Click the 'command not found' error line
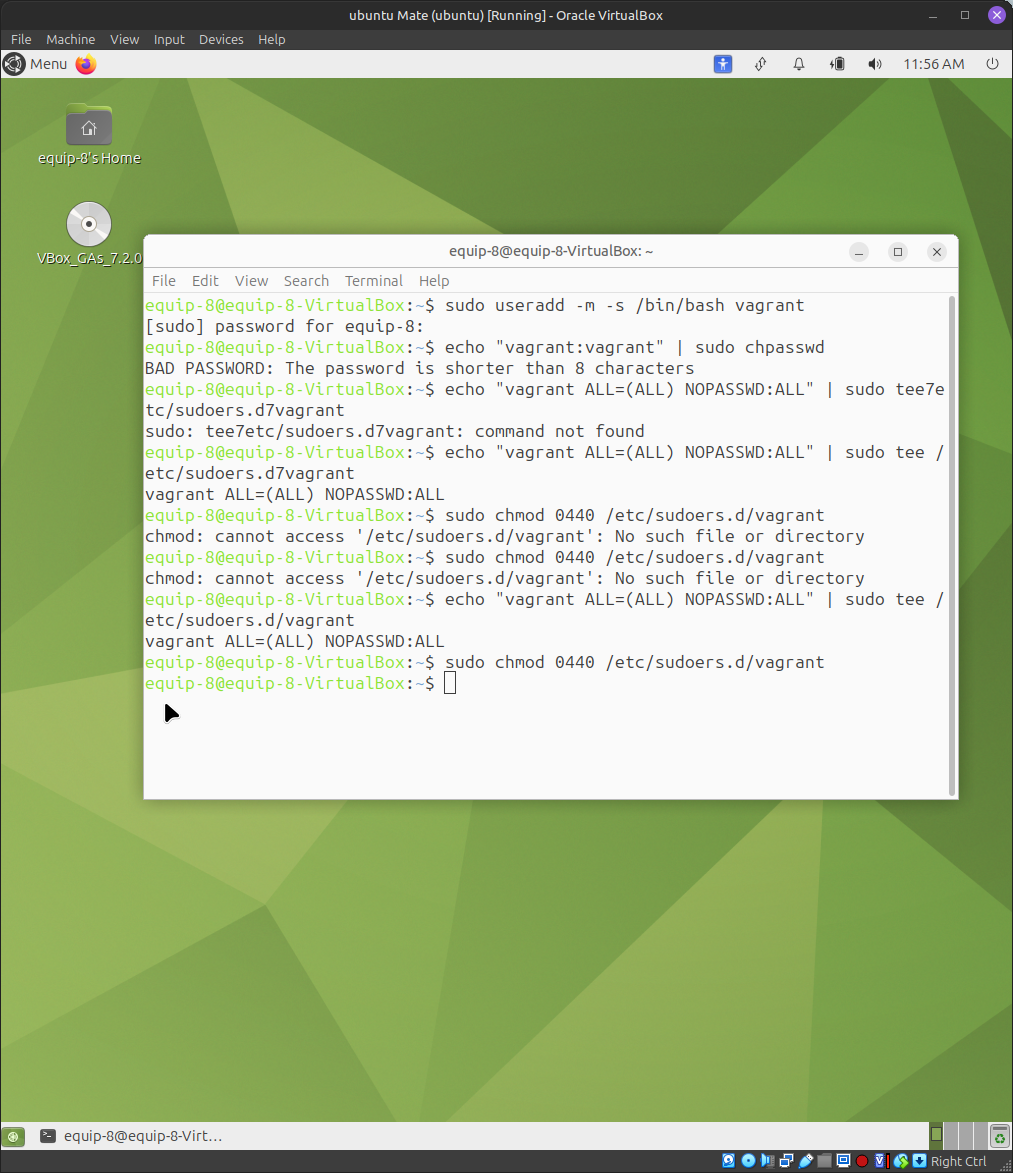Image resolution: width=1013 pixels, height=1173 pixels. tap(394, 431)
